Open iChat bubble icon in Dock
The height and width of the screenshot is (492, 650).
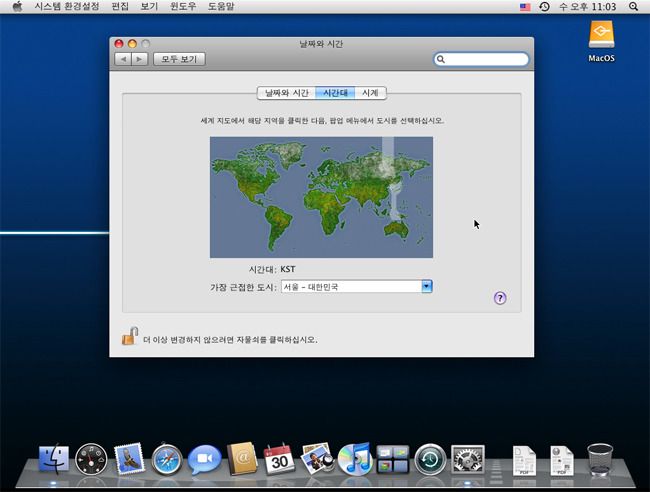point(204,459)
